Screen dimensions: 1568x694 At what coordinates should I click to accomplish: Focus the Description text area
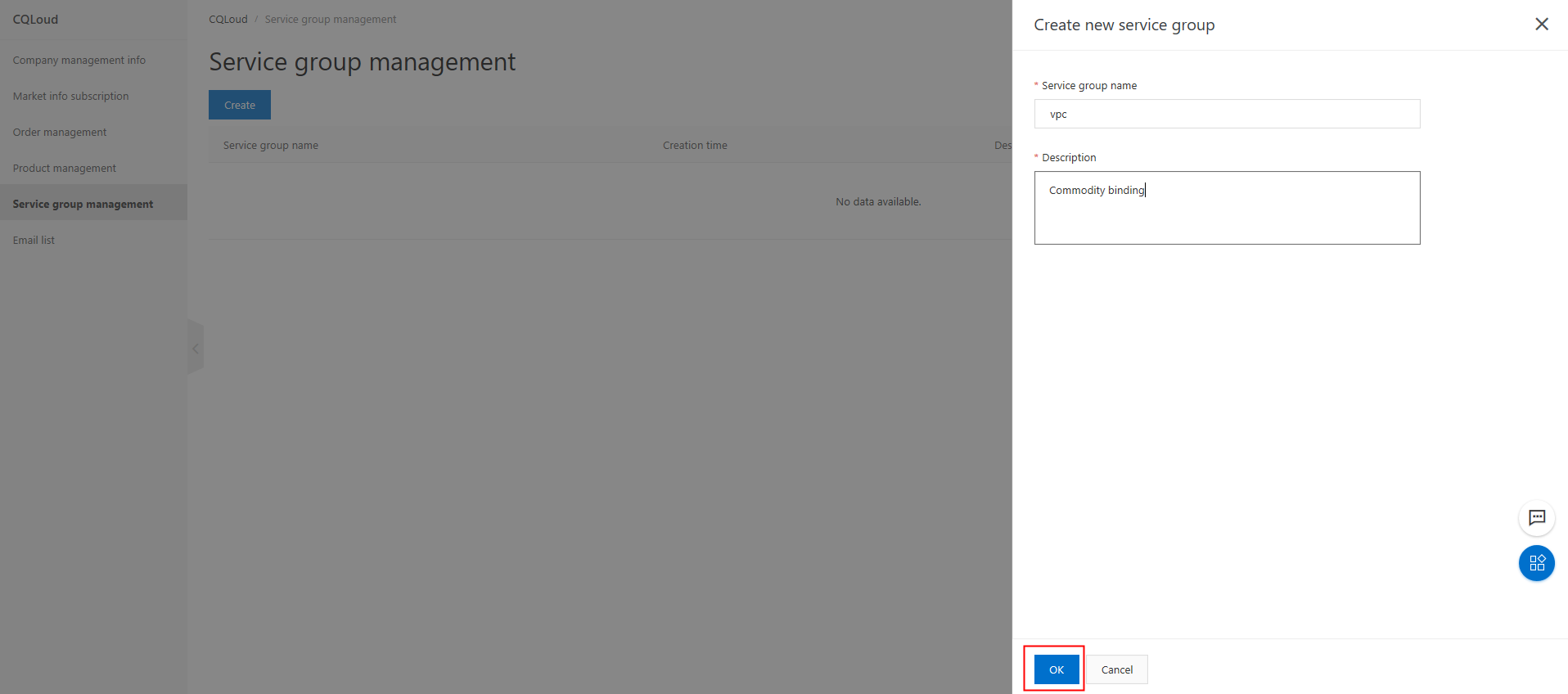pos(1227,208)
